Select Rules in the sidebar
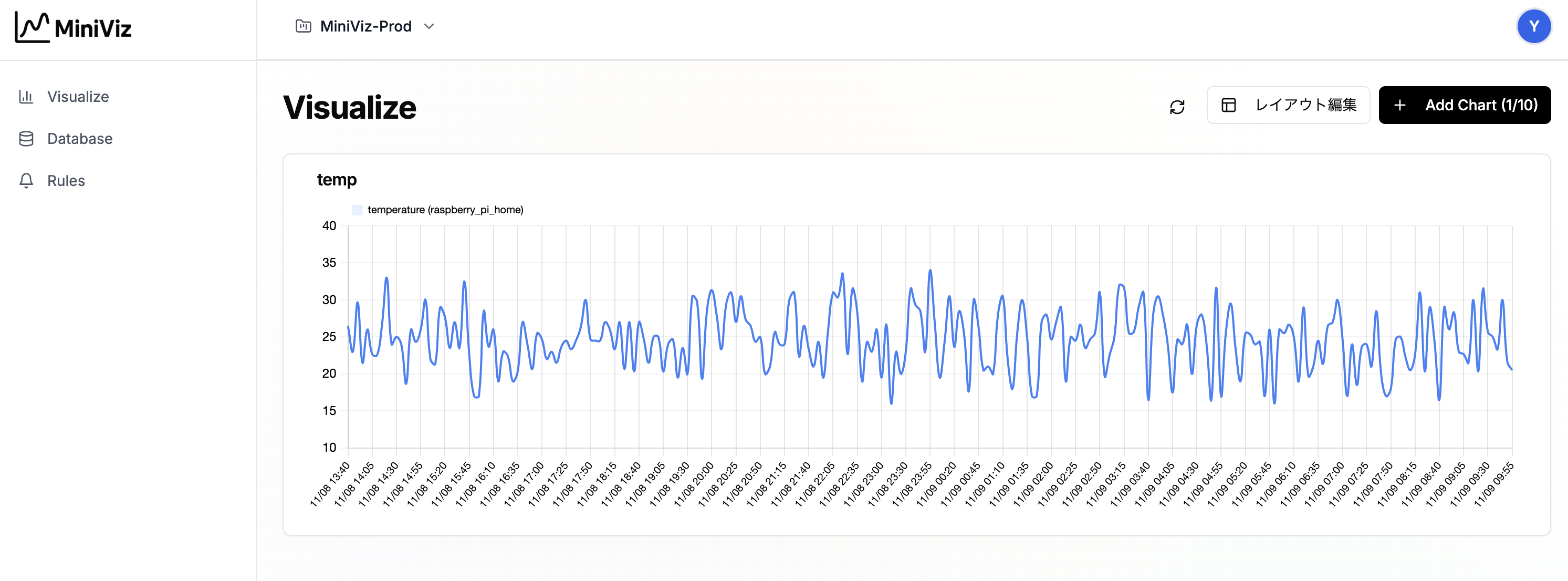 [66, 180]
